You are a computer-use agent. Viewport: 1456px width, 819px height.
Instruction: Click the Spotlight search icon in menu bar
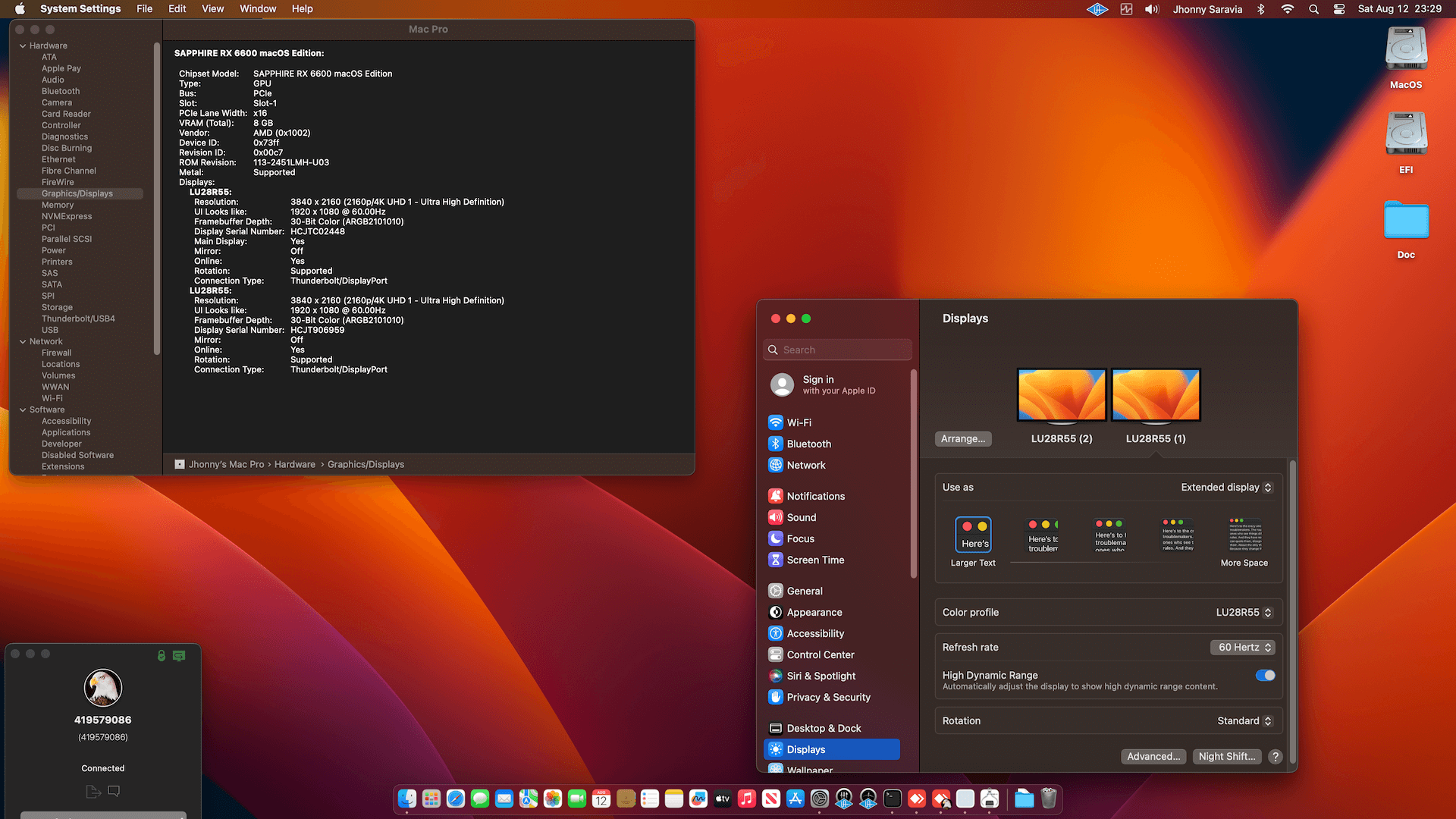point(1314,9)
